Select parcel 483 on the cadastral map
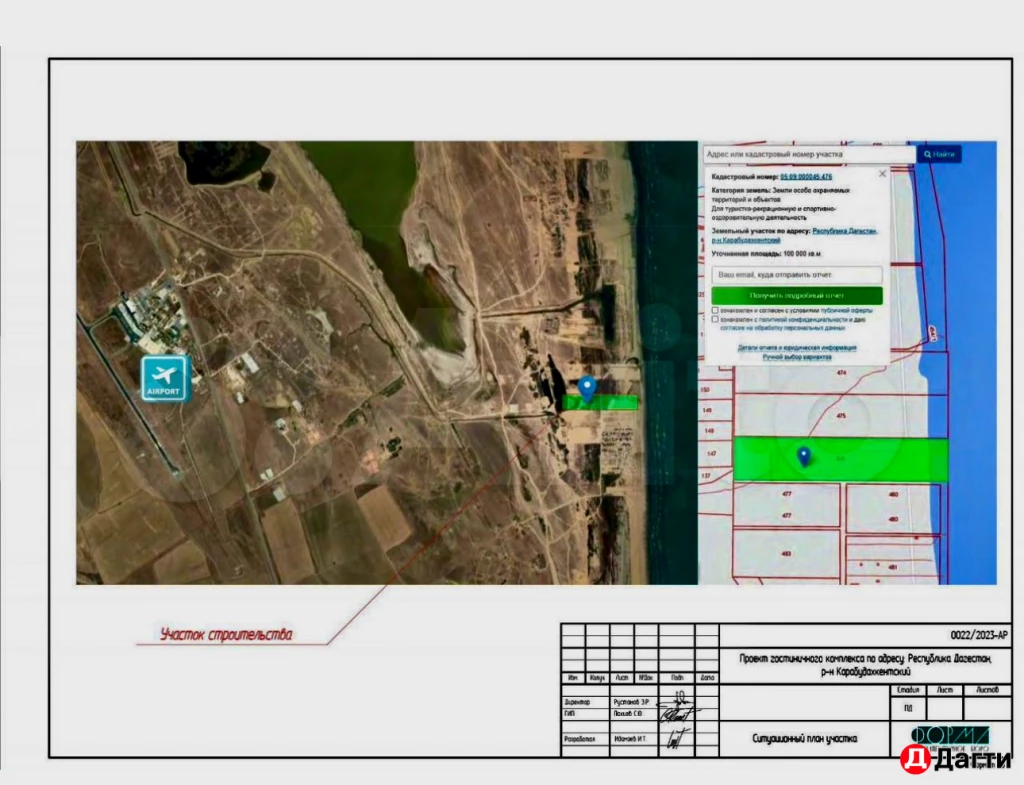 click(x=786, y=553)
